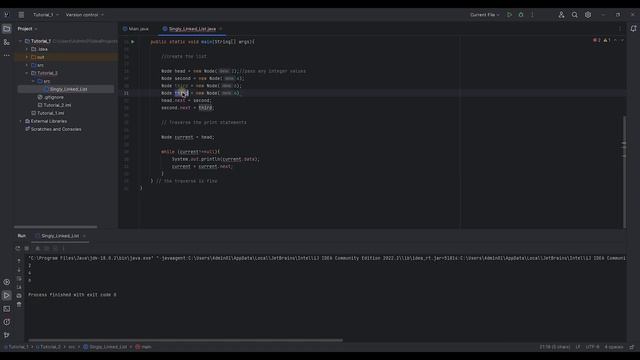Viewport: 640px width, 360px height.
Task: Open Tutorial_1 project dropdown
Action: coord(46,15)
